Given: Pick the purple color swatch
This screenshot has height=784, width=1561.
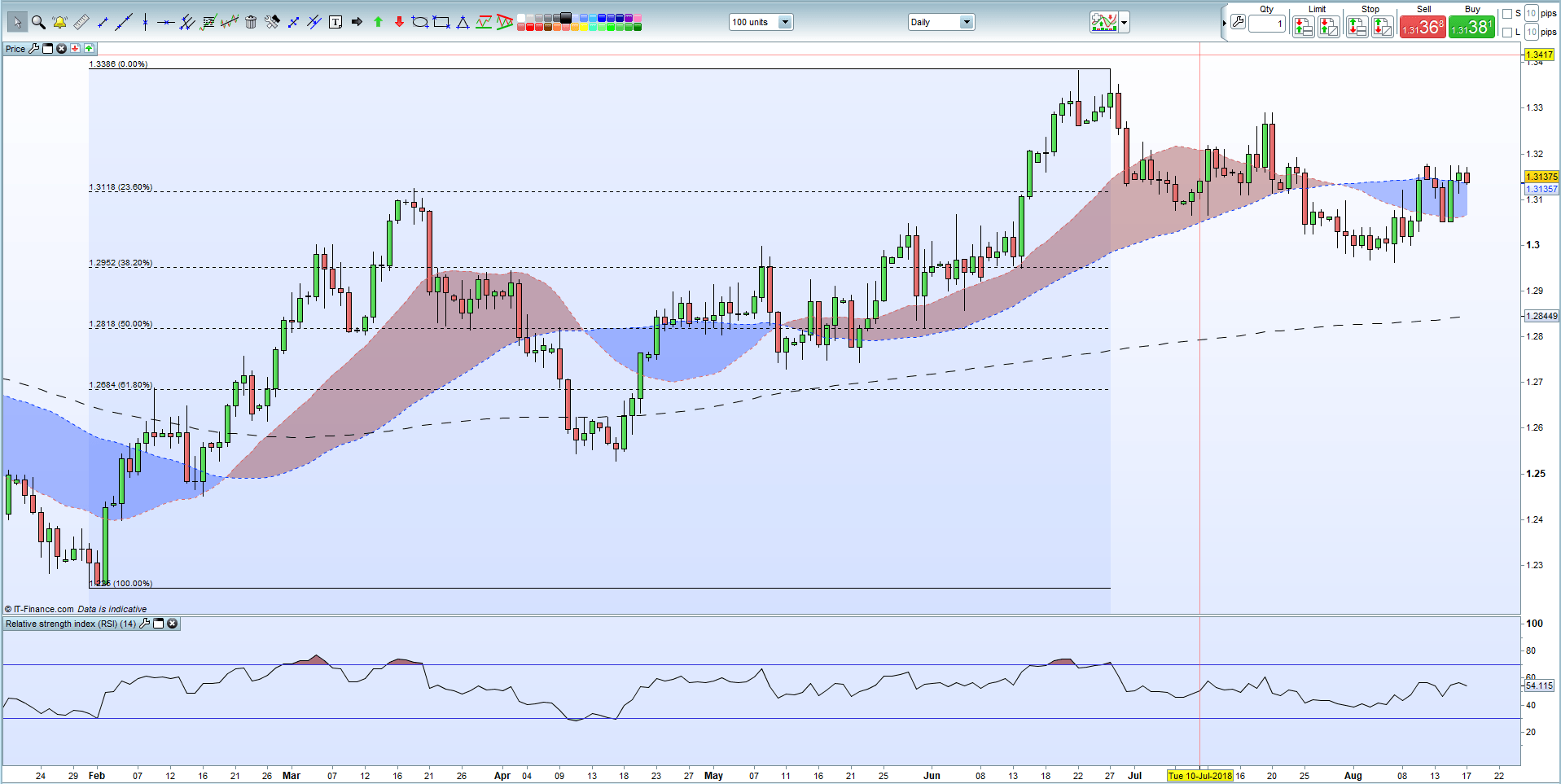Looking at the screenshot, I should (x=629, y=18).
